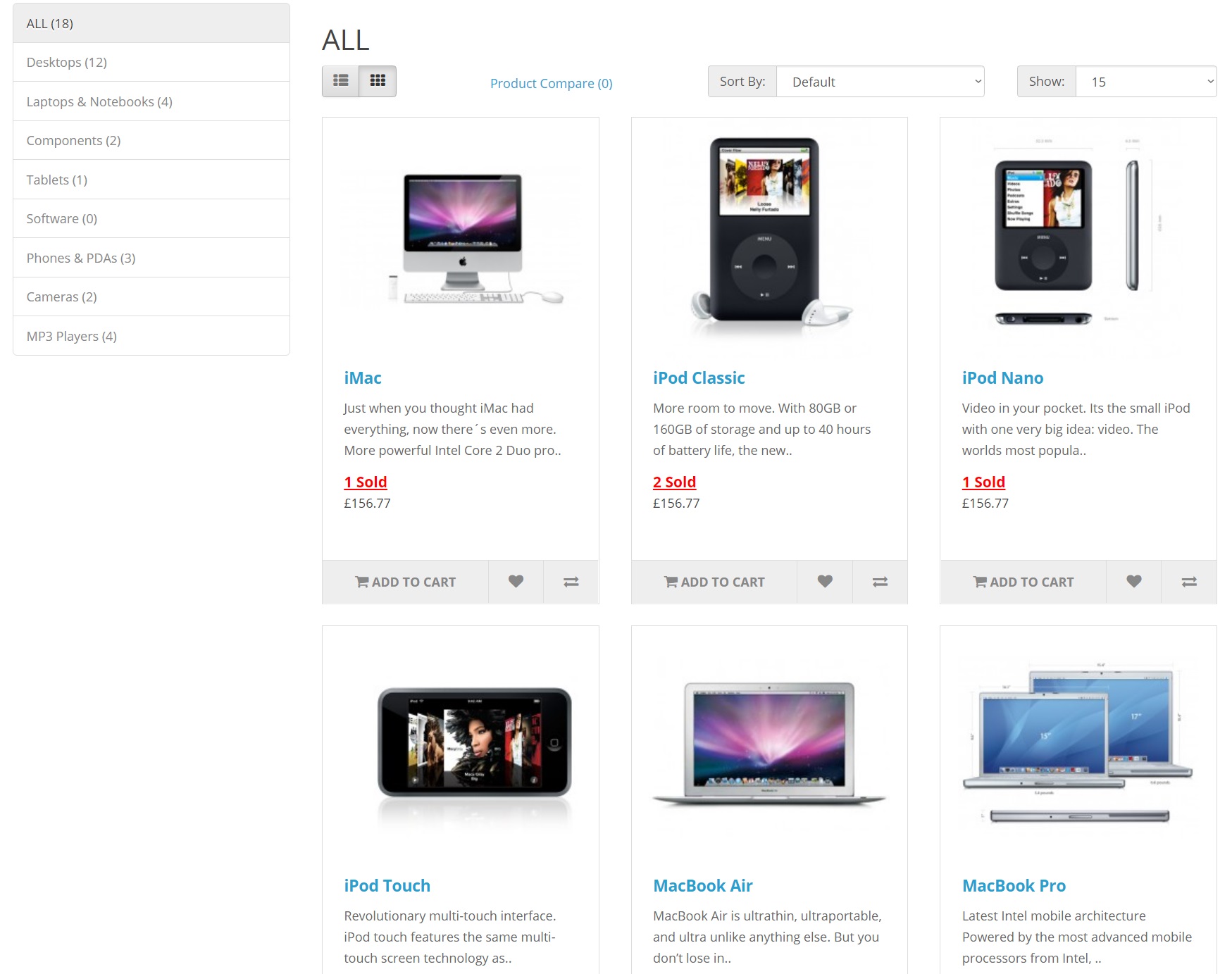Add iPod Nano to cart

pyautogui.click(x=1023, y=582)
